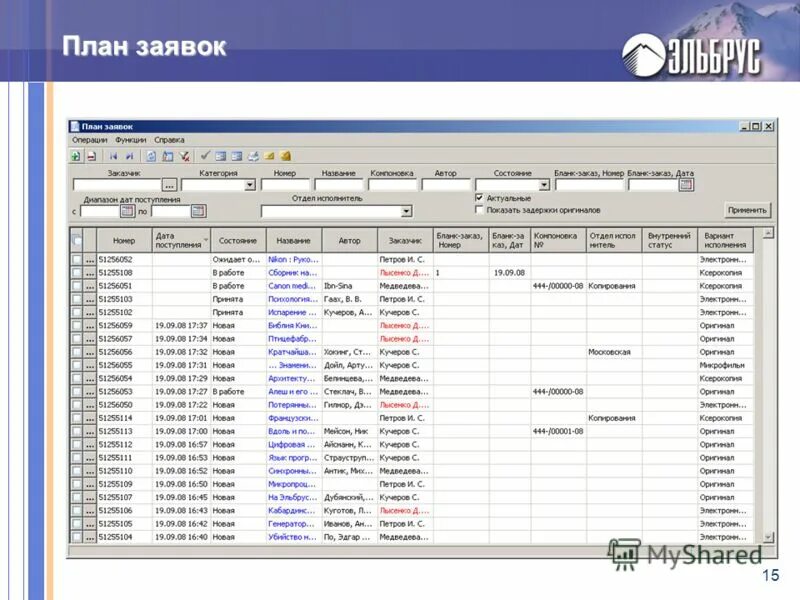Click the green plus add-request icon

(76, 156)
